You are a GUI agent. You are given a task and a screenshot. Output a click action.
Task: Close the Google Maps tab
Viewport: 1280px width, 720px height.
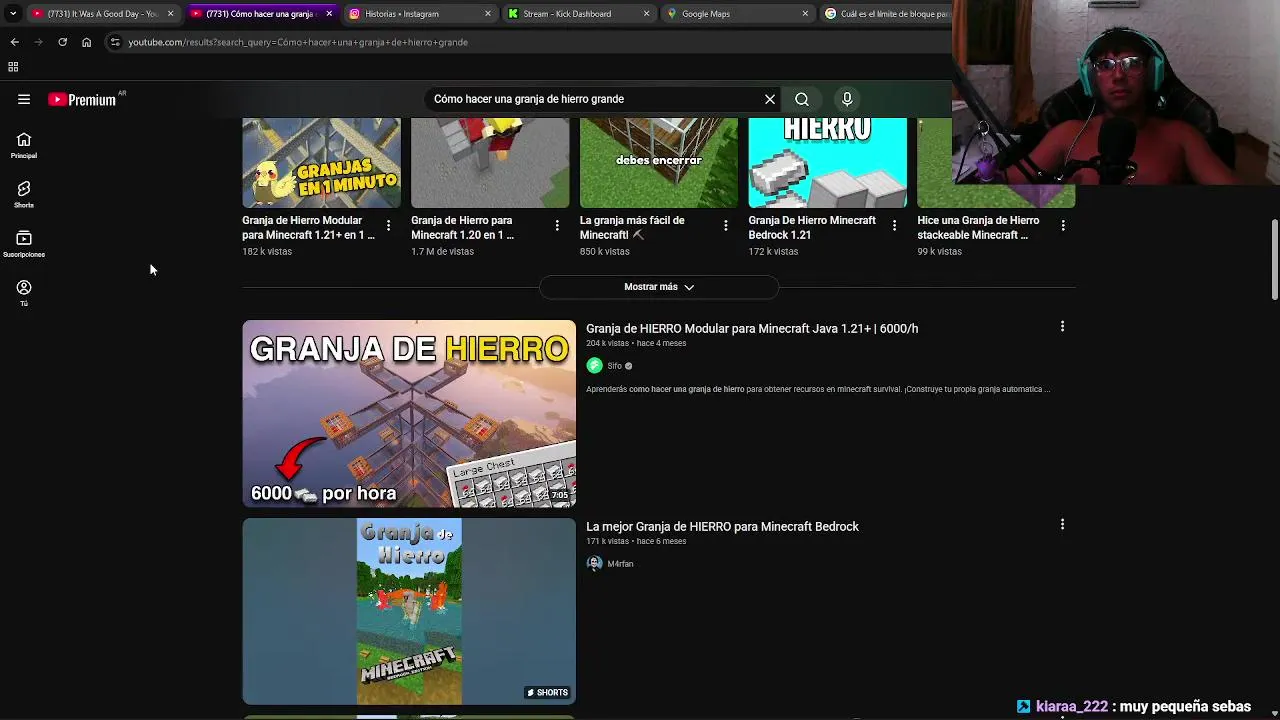click(x=805, y=14)
